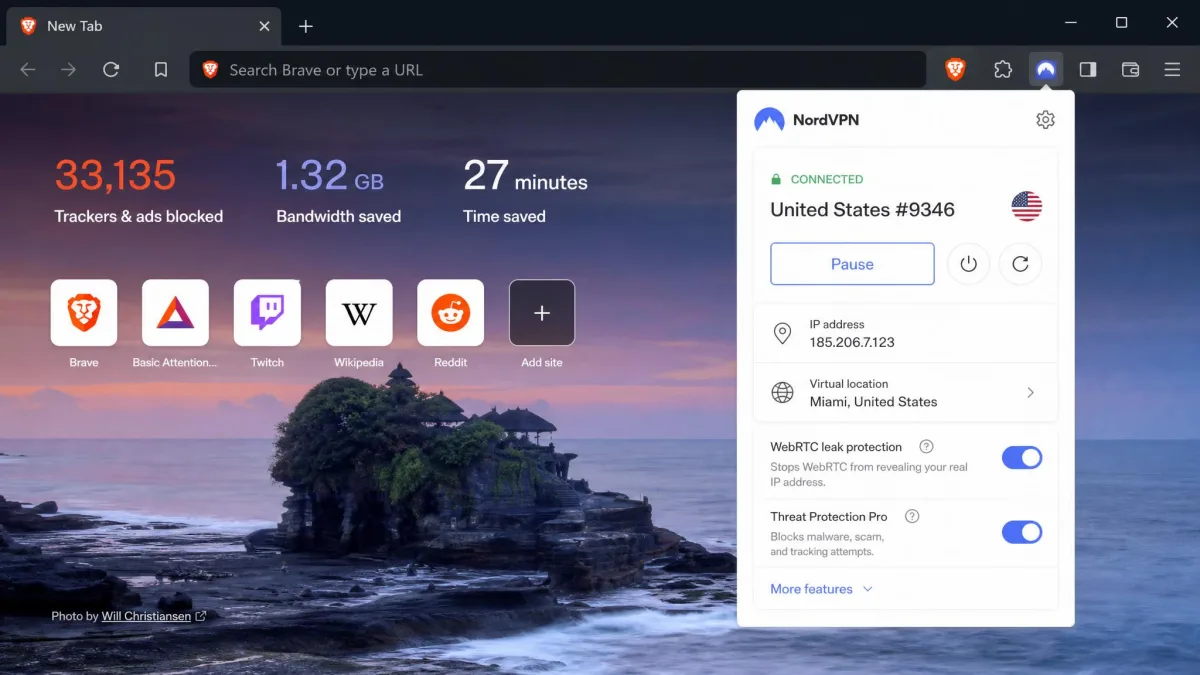1200x675 pixels.
Task: Toggle the browser sidebar panel icon
Action: pyautogui.click(x=1088, y=69)
